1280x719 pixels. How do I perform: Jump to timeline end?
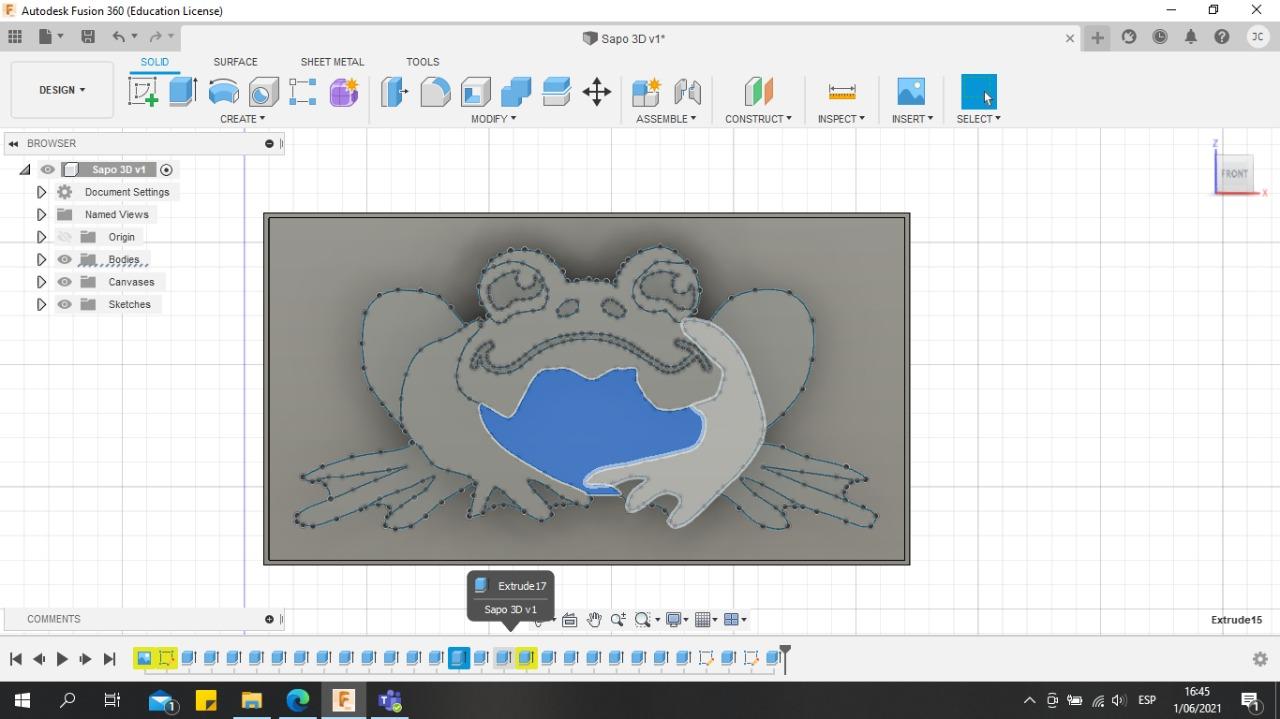point(110,659)
